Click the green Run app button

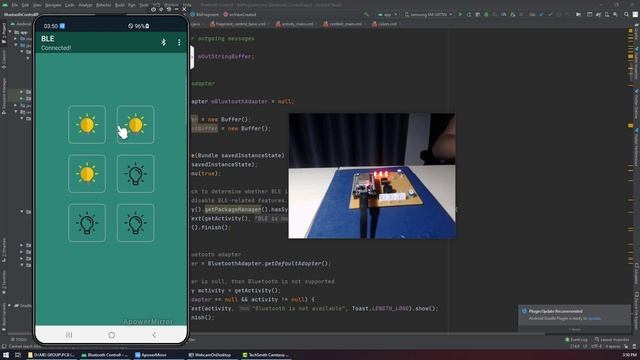pos(460,14)
